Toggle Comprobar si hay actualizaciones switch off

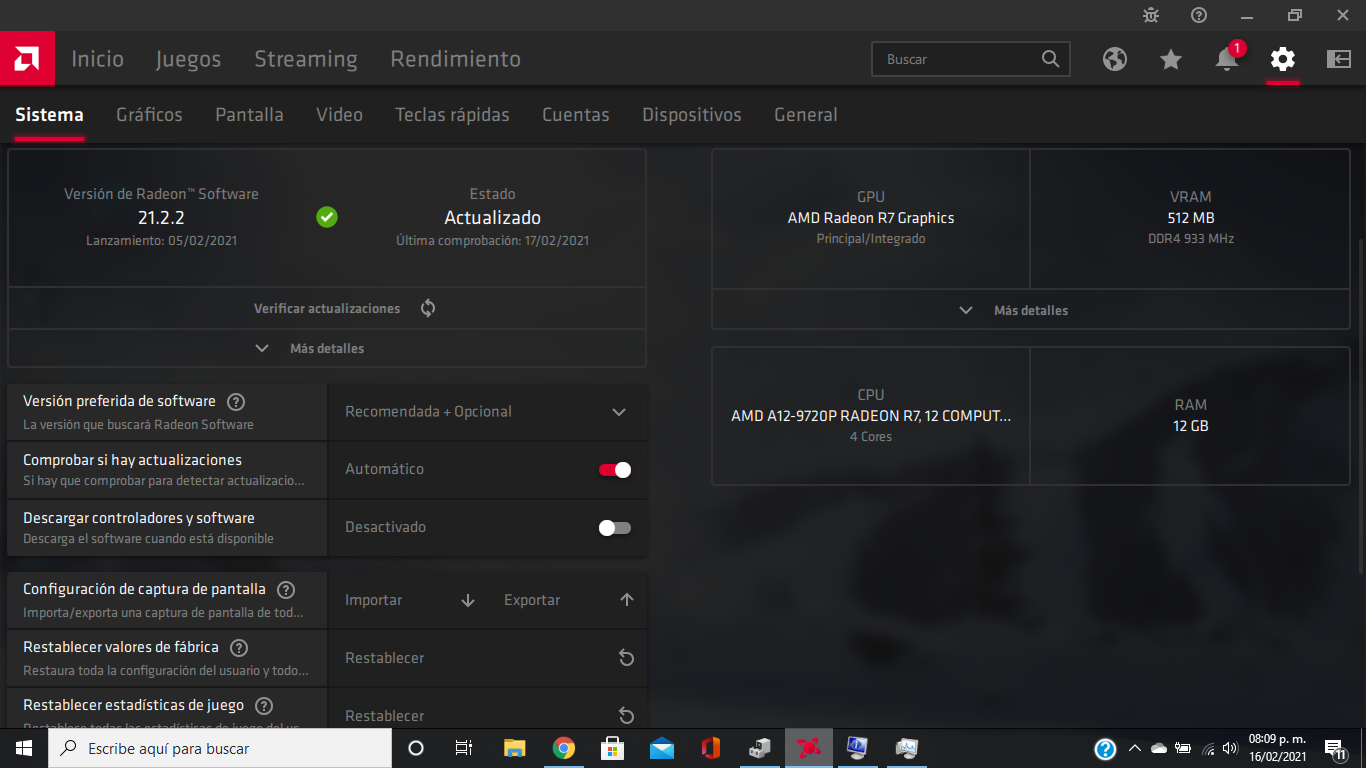(615, 470)
